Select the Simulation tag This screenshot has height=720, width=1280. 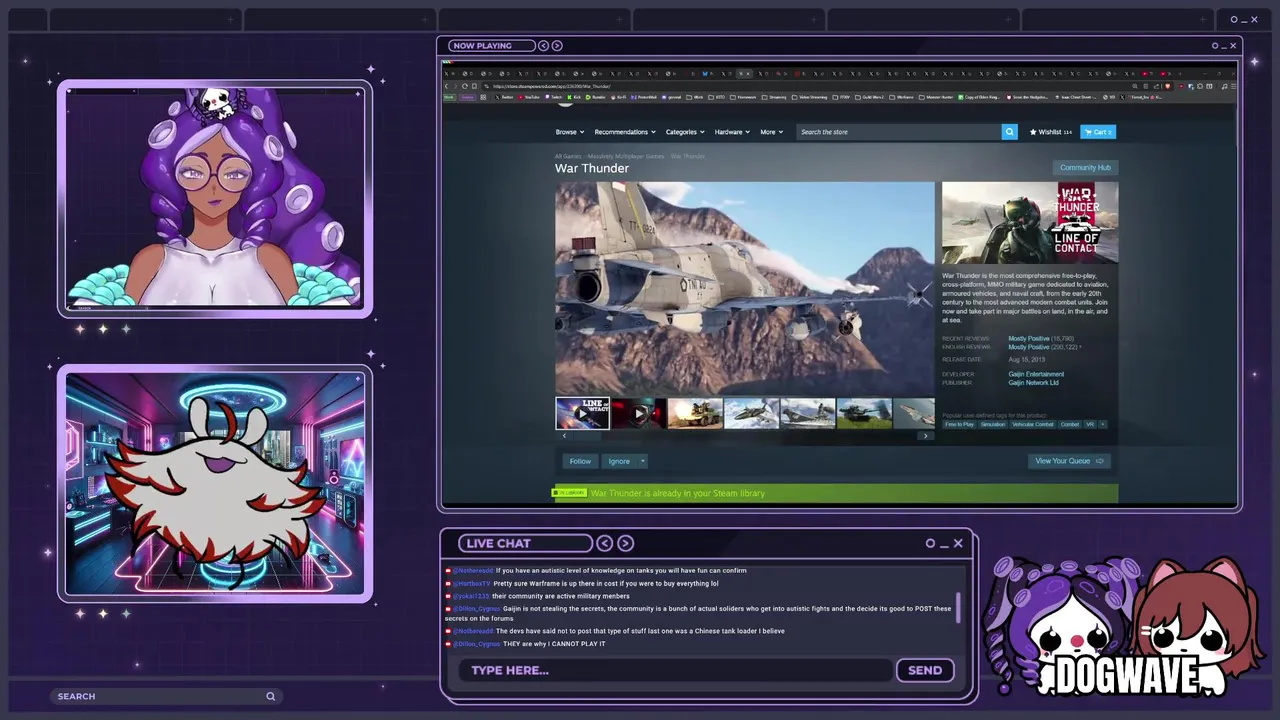pos(993,424)
